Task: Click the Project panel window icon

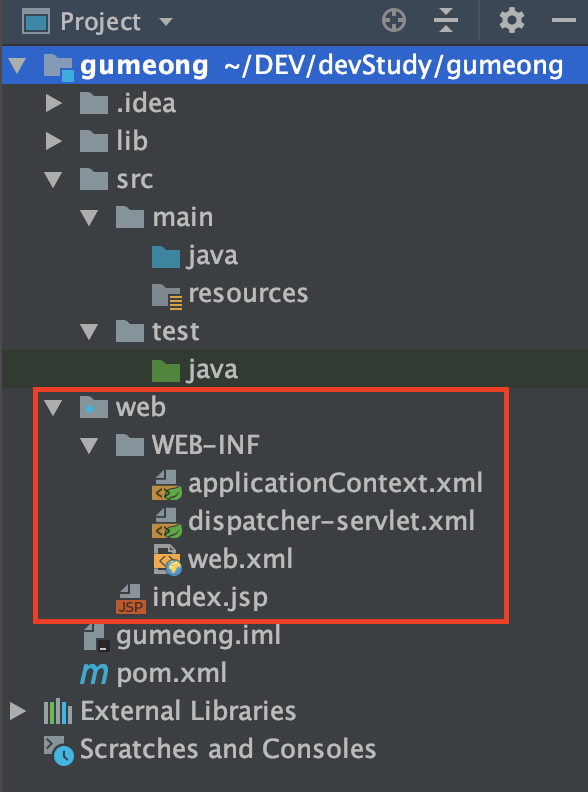Action: (x=35, y=22)
